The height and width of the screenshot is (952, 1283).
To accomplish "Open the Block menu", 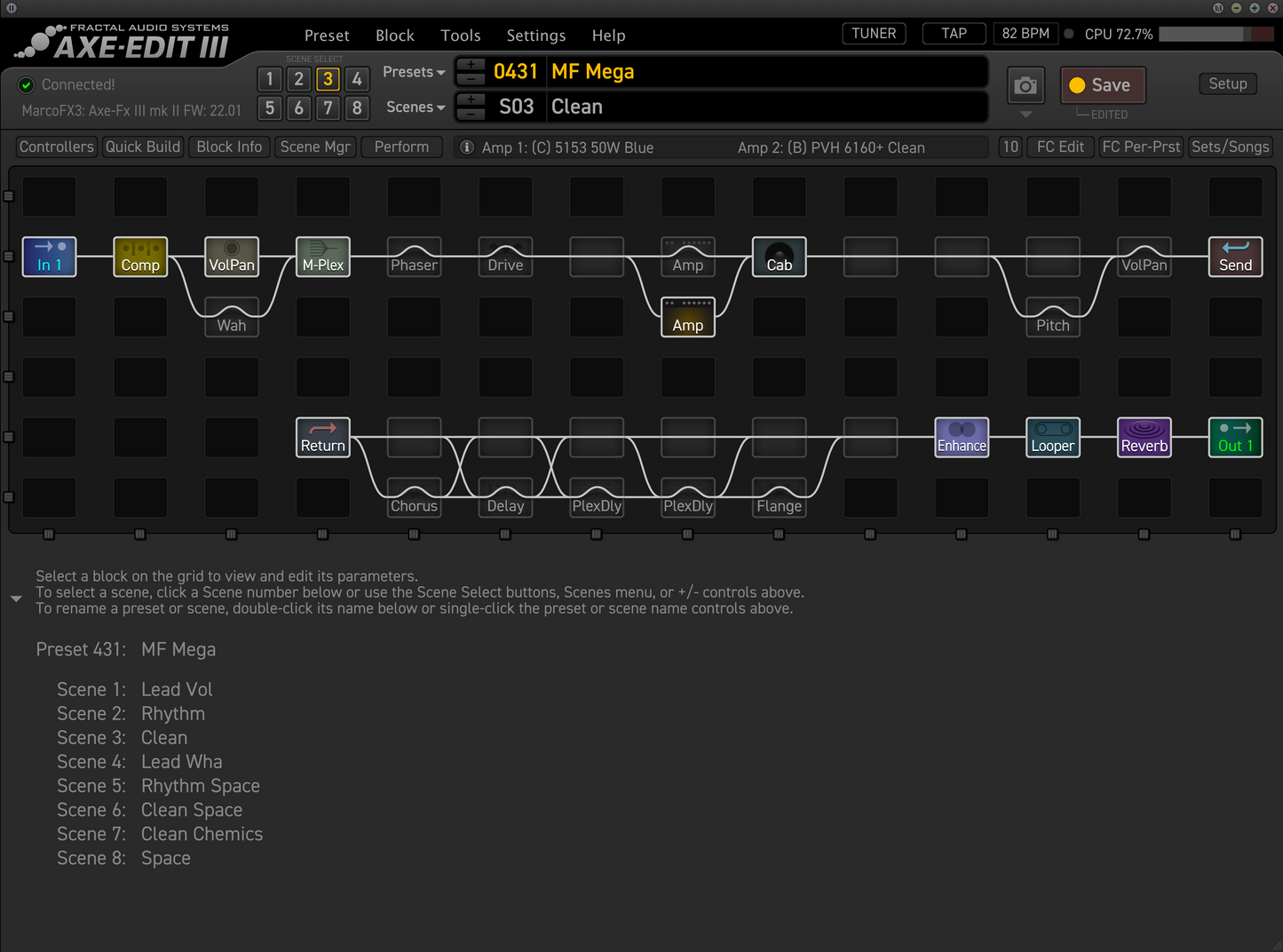I will 395,36.
